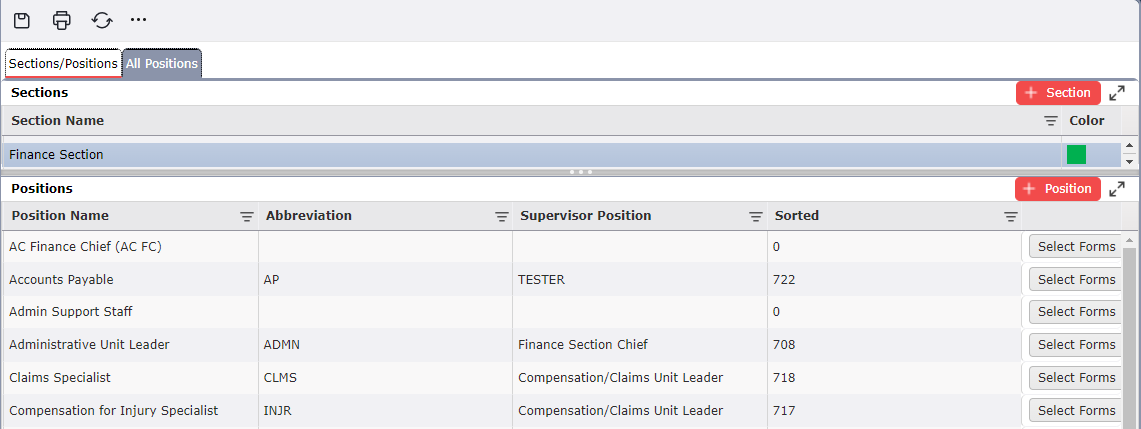Click the print icon
Viewport: 1141px width, 429px height.
click(62, 20)
